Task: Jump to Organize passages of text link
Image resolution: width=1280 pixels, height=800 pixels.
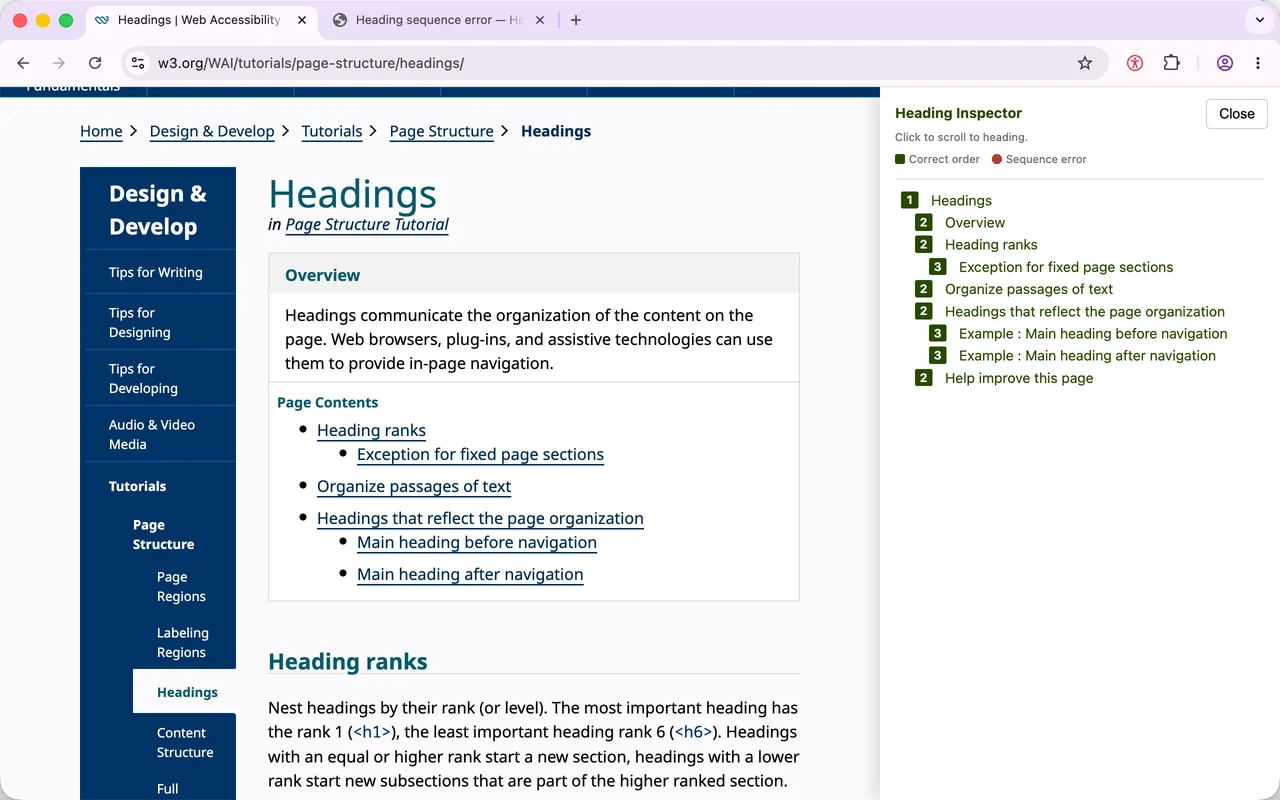Action: (414, 486)
